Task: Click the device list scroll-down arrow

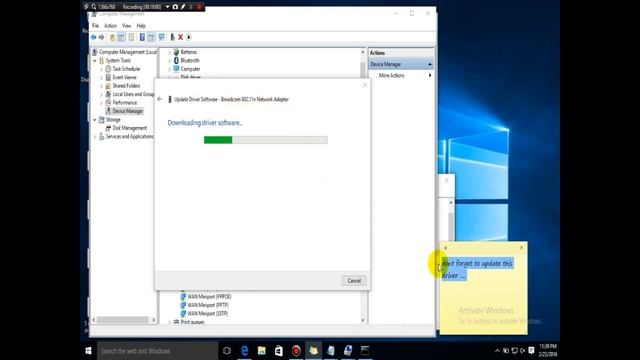Action: 363,320
